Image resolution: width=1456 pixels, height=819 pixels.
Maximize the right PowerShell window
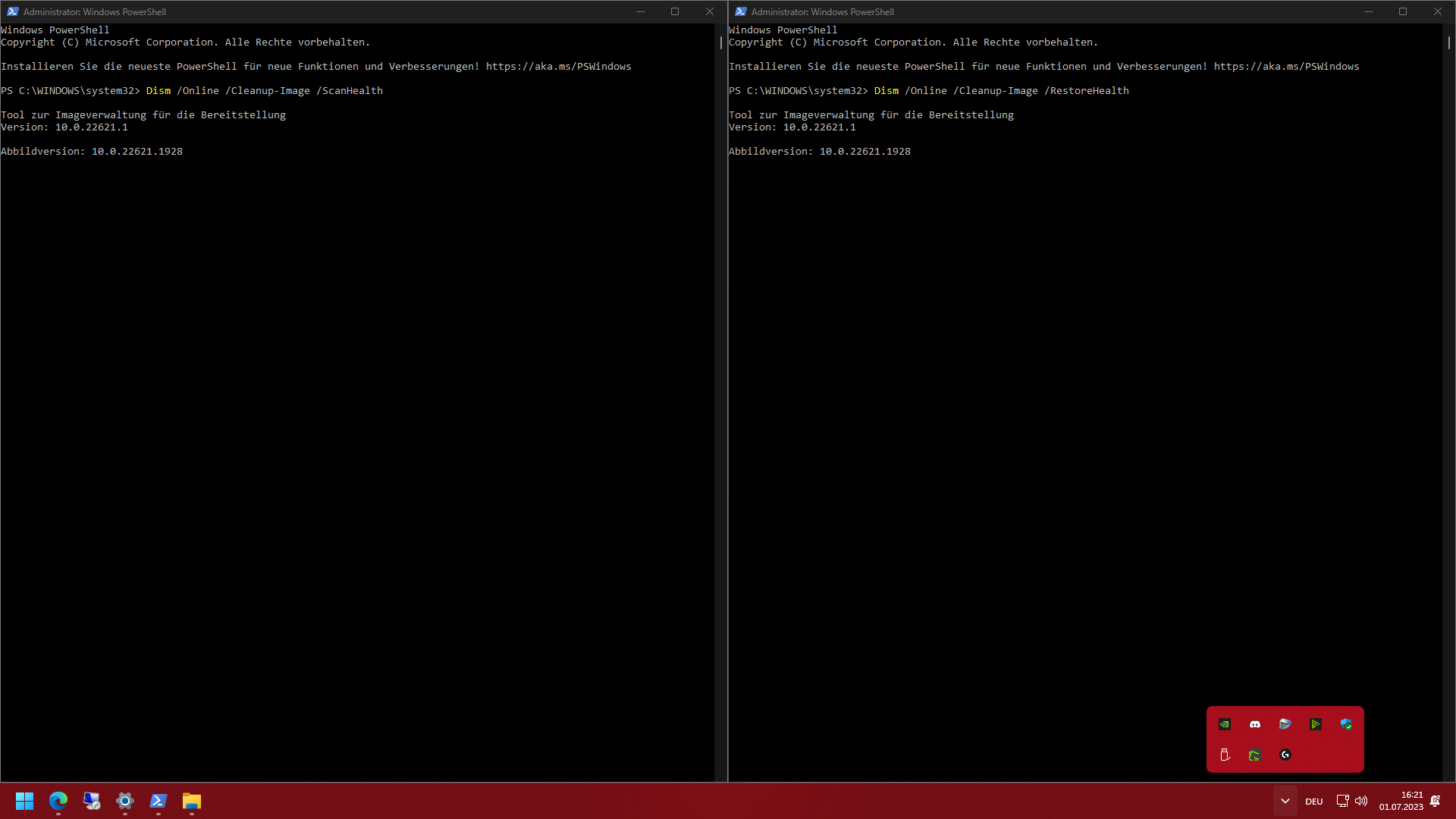click(x=1403, y=11)
